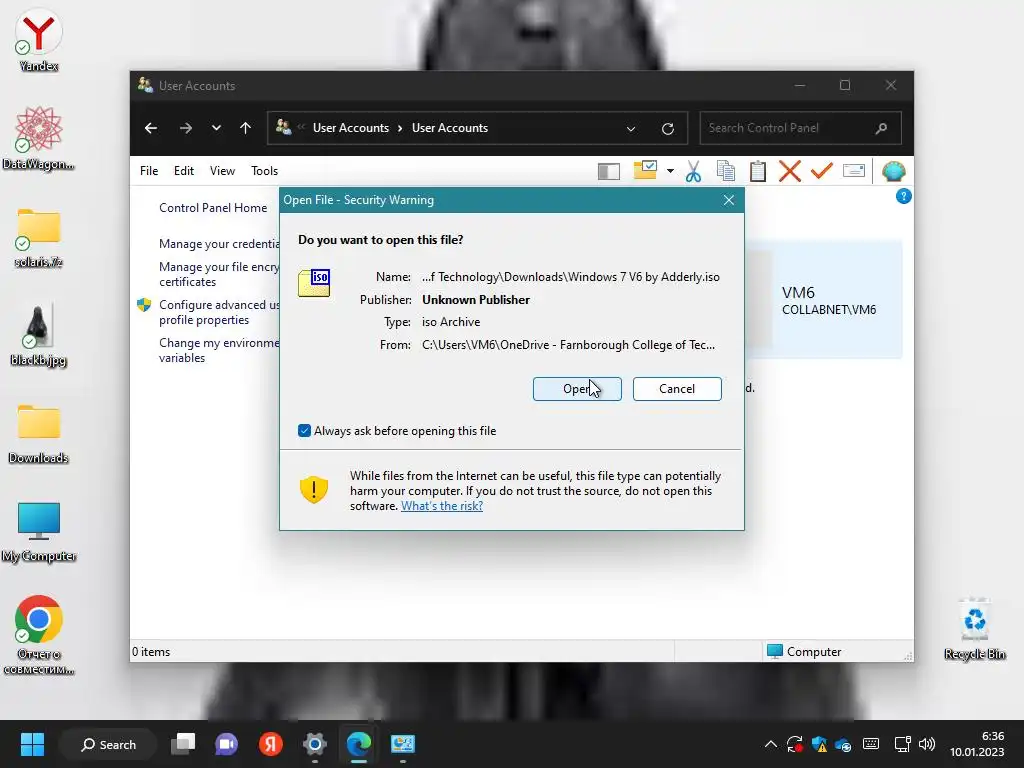Click the touch keyboard tray icon

coord(871,744)
